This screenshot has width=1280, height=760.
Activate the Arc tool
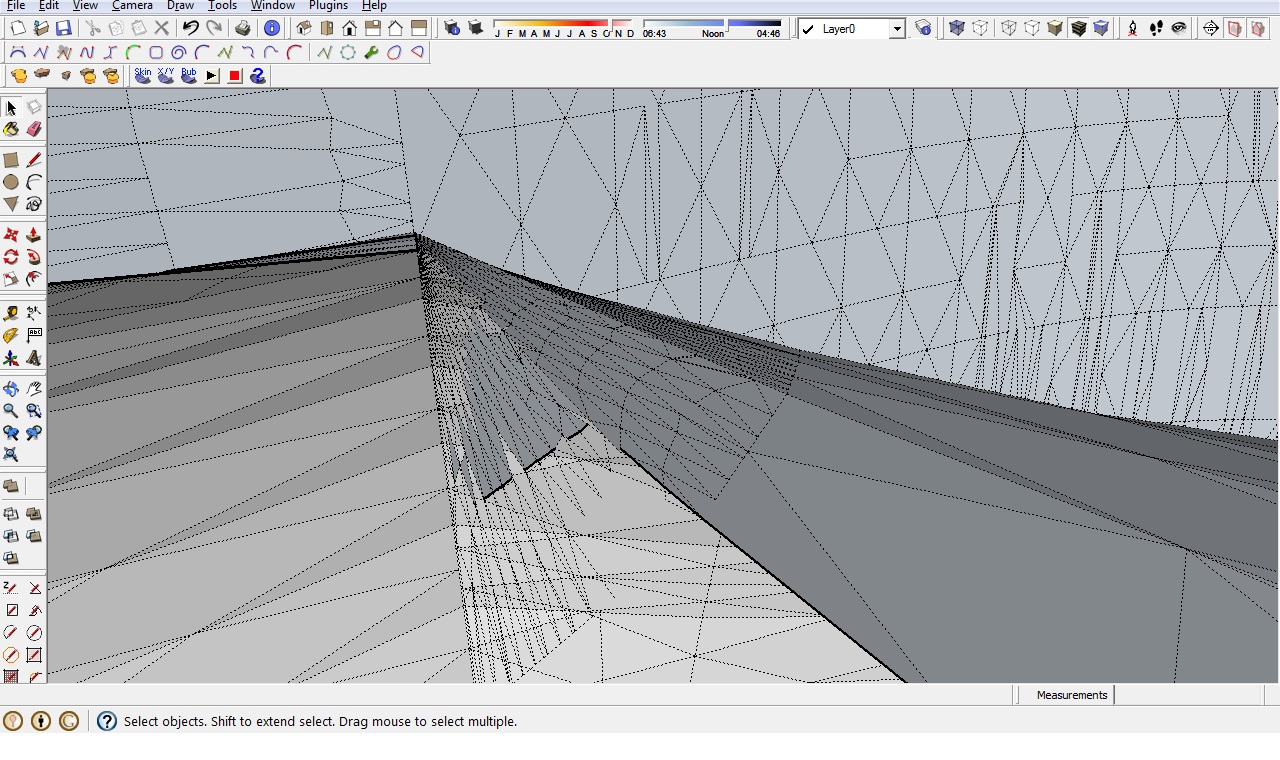(x=34, y=182)
